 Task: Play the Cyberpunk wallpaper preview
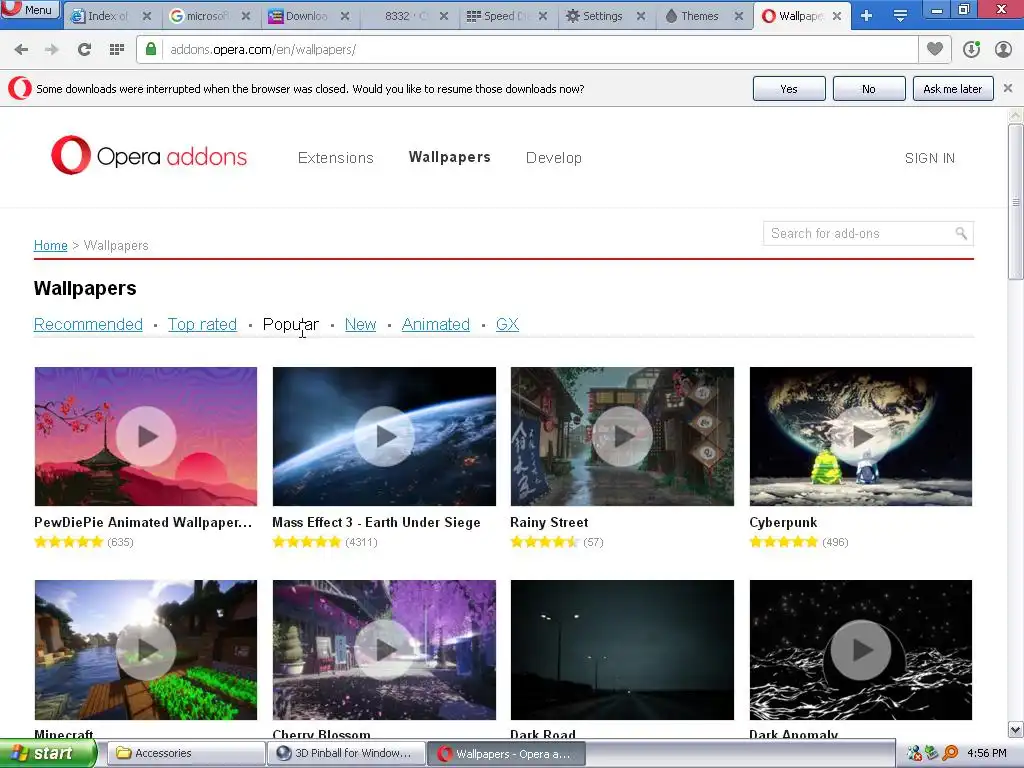tap(861, 436)
